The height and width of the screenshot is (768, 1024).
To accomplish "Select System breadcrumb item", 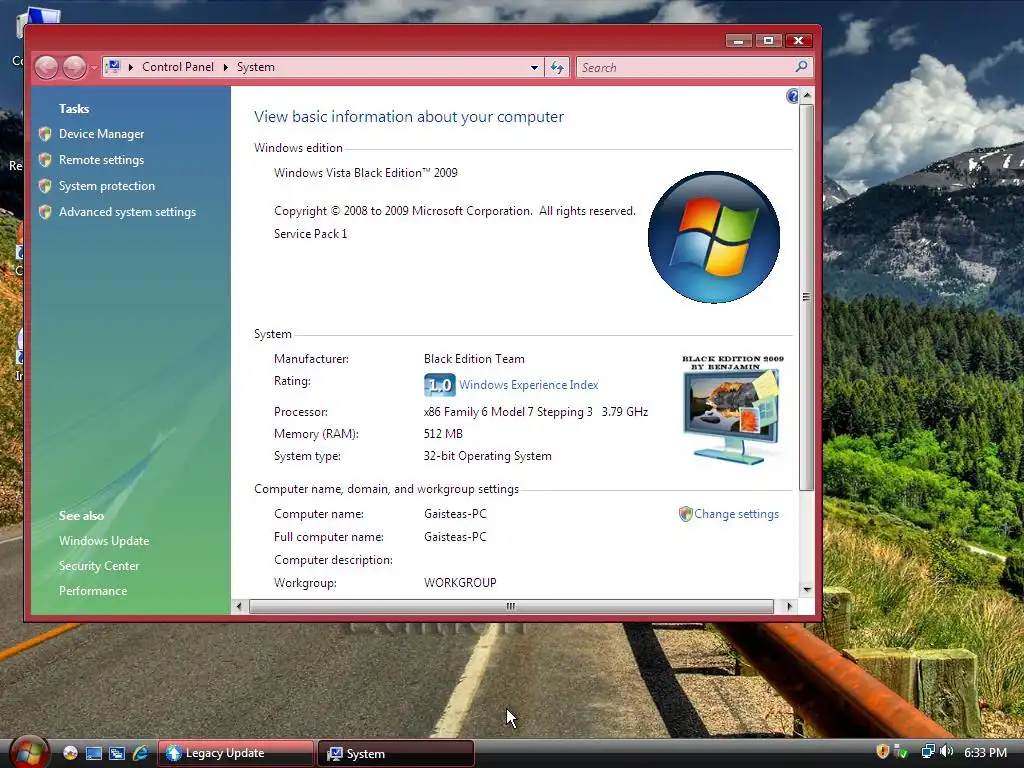I will pos(255,67).
